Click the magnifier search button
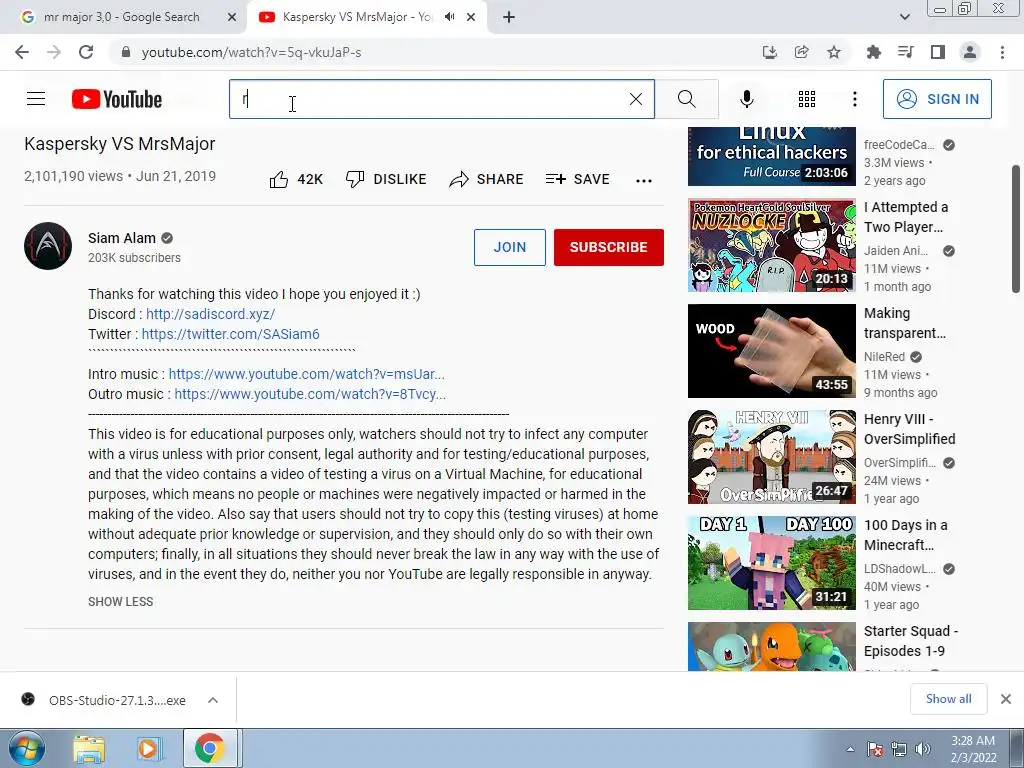This screenshot has width=1024, height=768. pyautogui.click(x=686, y=99)
